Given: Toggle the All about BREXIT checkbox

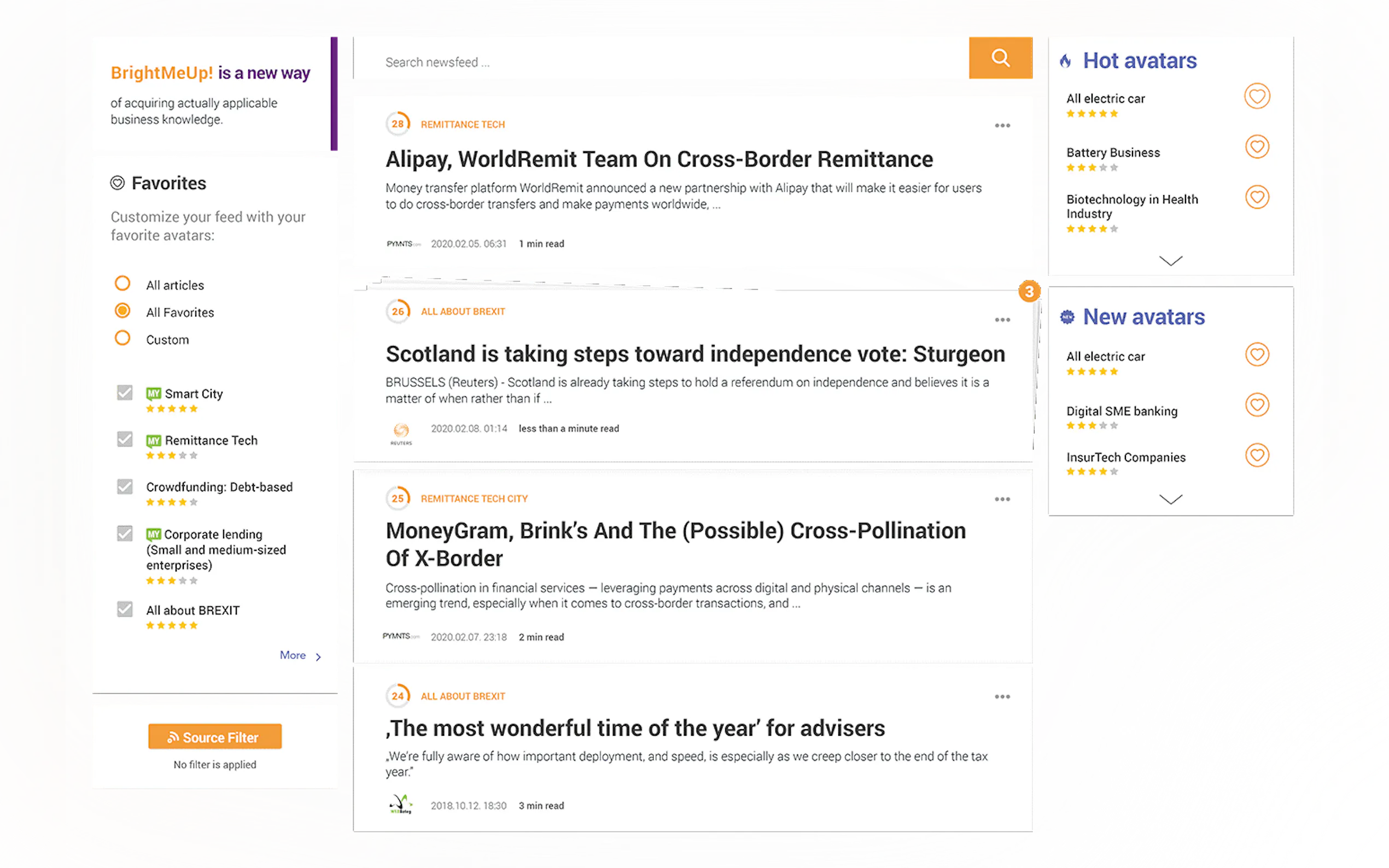Looking at the screenshot, I should click(x=125, y=609).
